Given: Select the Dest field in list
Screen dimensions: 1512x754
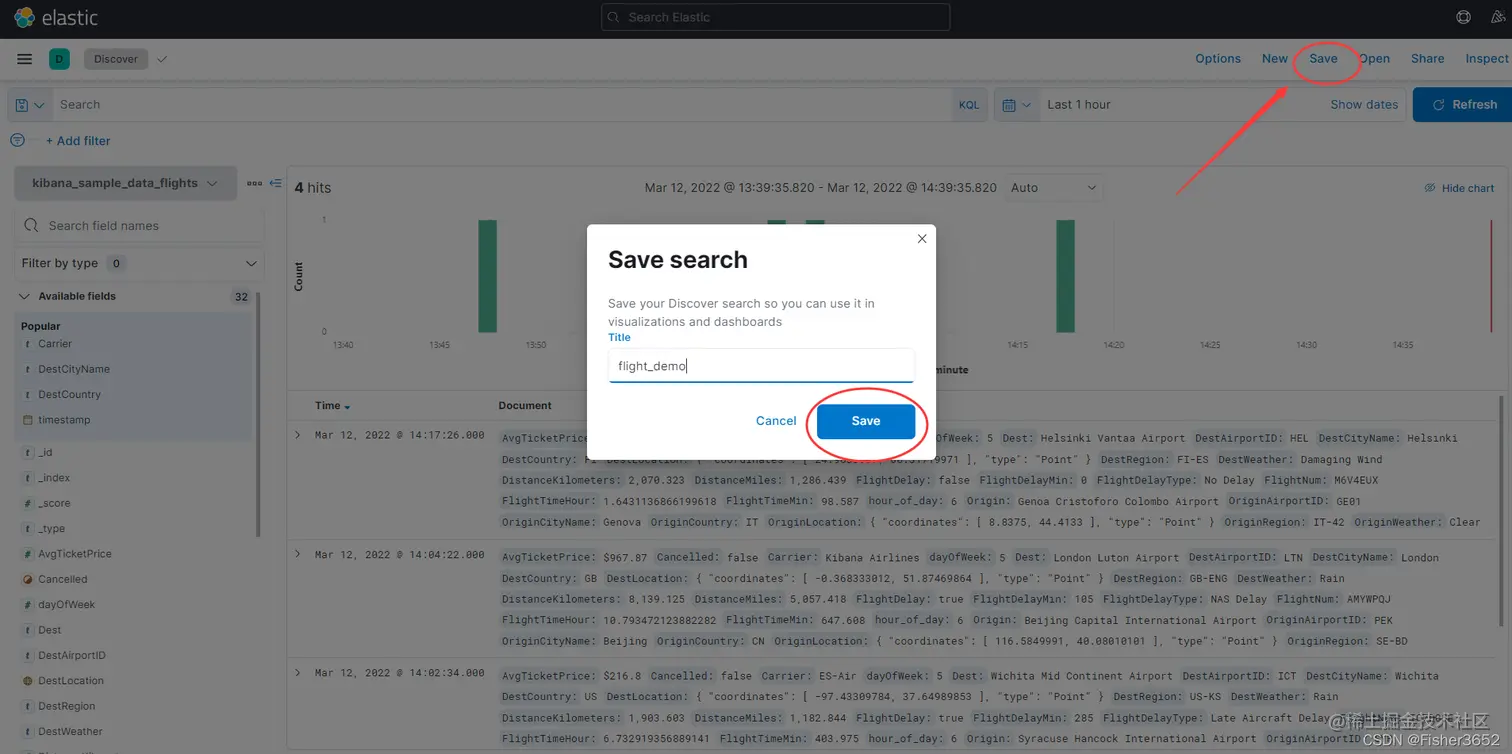Looking at the screenshot, I should tap(50, 630).
